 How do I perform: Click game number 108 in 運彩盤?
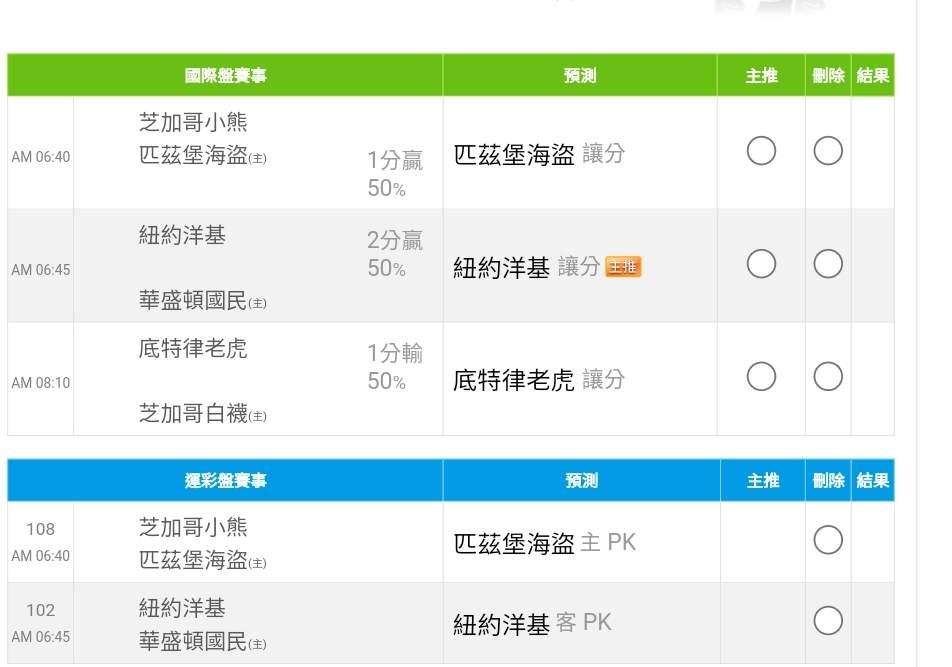point(41,529)
